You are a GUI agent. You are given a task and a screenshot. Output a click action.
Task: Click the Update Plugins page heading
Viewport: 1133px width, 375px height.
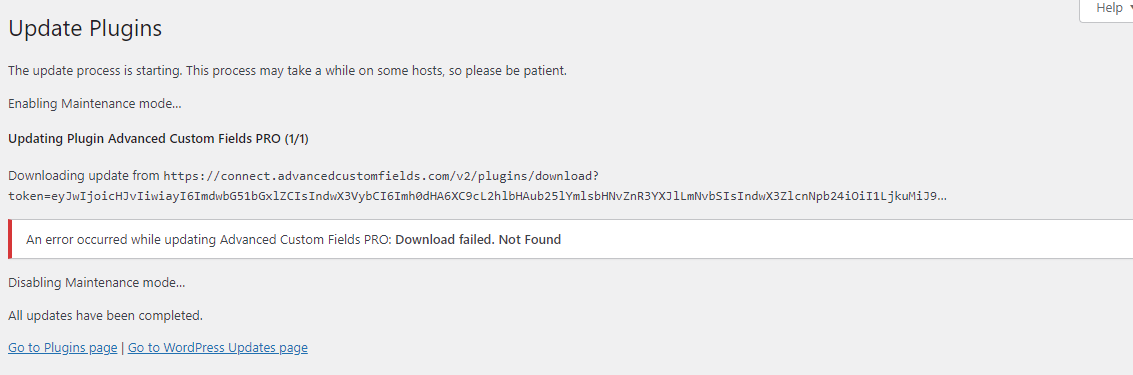(x=85, y=28)
